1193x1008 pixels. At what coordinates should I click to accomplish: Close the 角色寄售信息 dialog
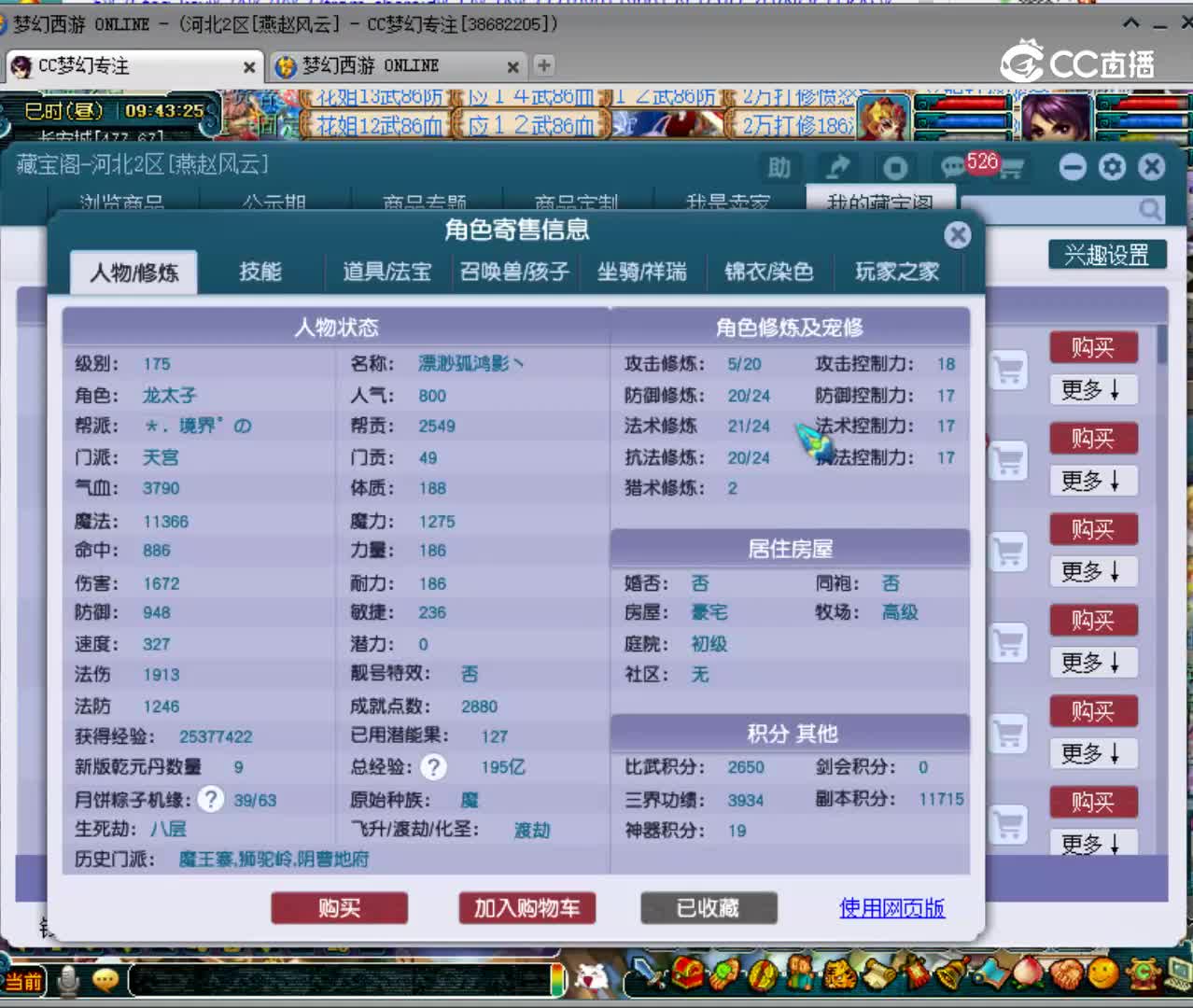958,234
